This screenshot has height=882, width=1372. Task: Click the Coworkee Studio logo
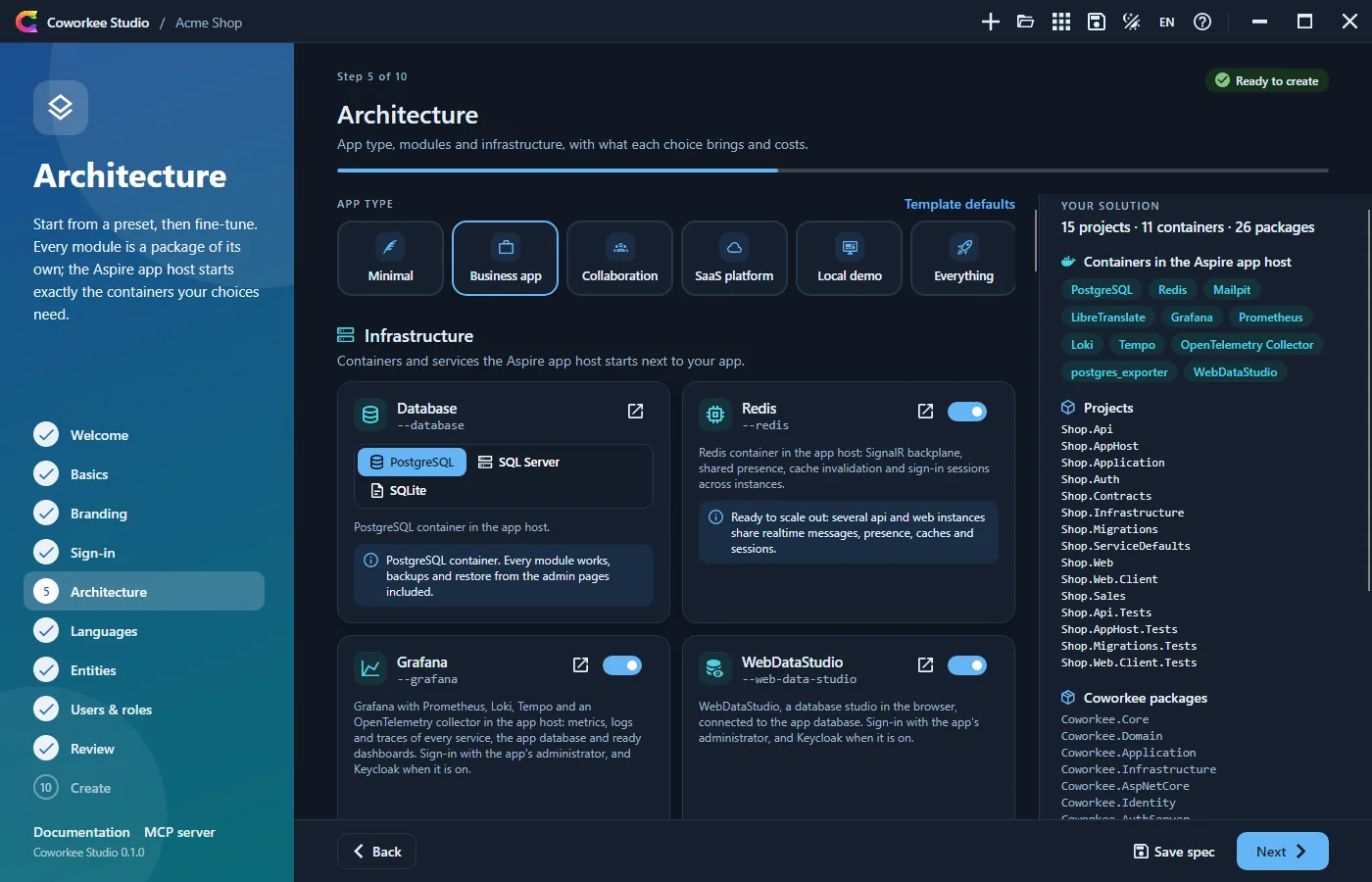coord(26,22)
